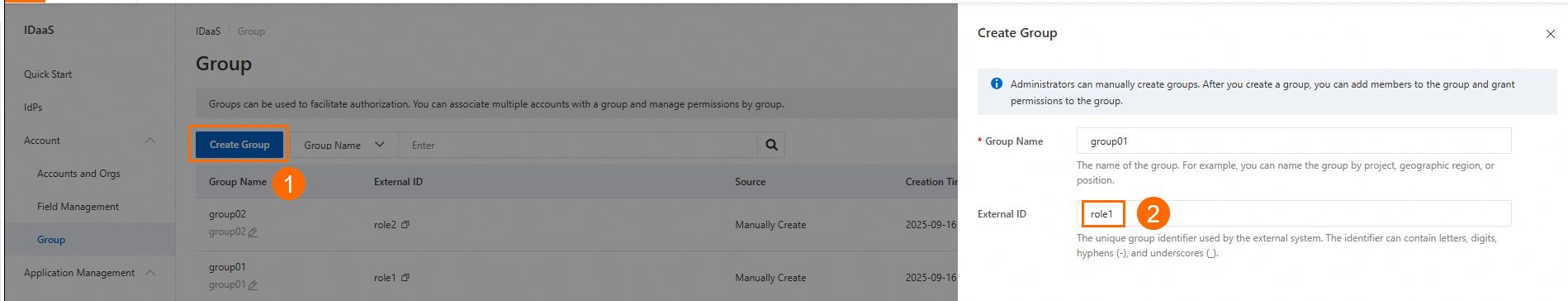Screen dimensions: 1568x301
Task: Collapse the Application Management section
Action: coord(150,273)
